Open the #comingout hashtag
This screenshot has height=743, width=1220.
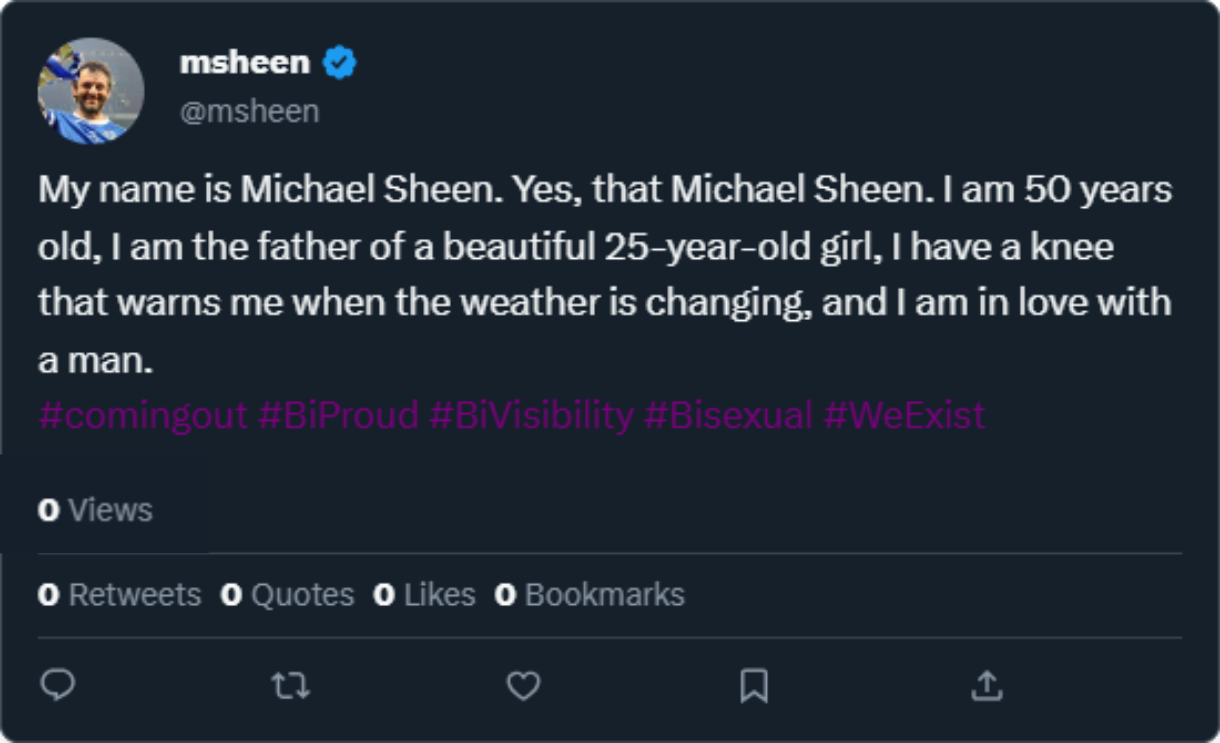[142, 415]
